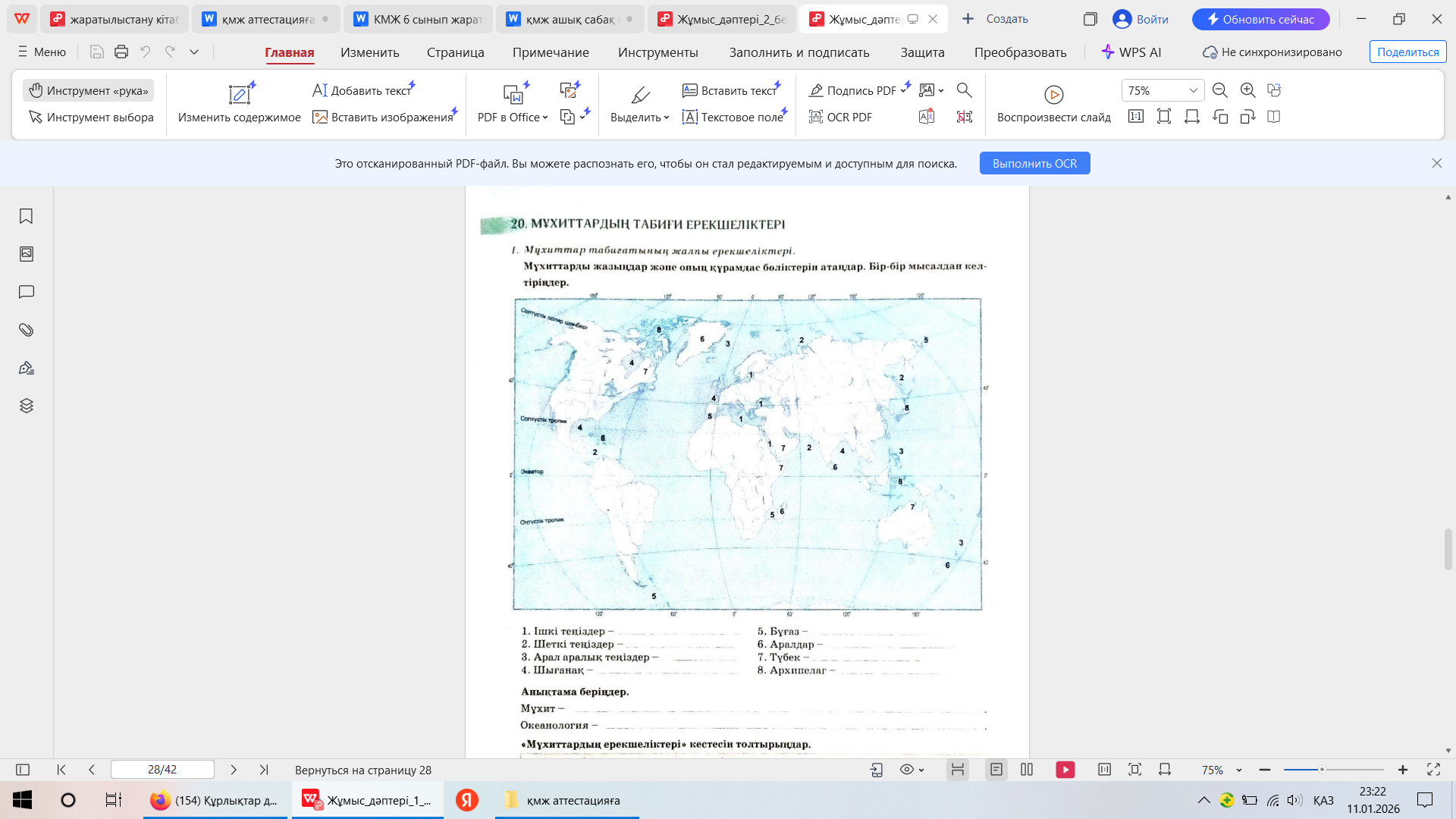Click the Поделиться share button

pyautogui.click(x=1407, y=52)
